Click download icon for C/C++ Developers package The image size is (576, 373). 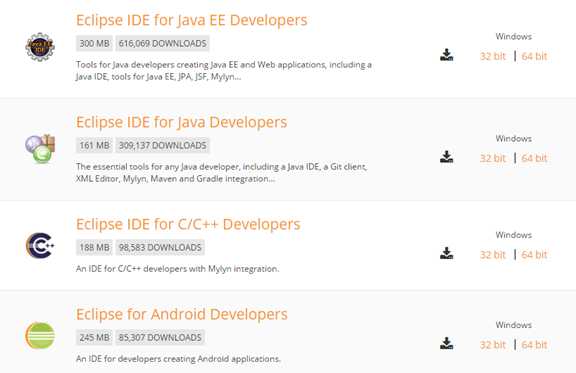tap(446, 253)
